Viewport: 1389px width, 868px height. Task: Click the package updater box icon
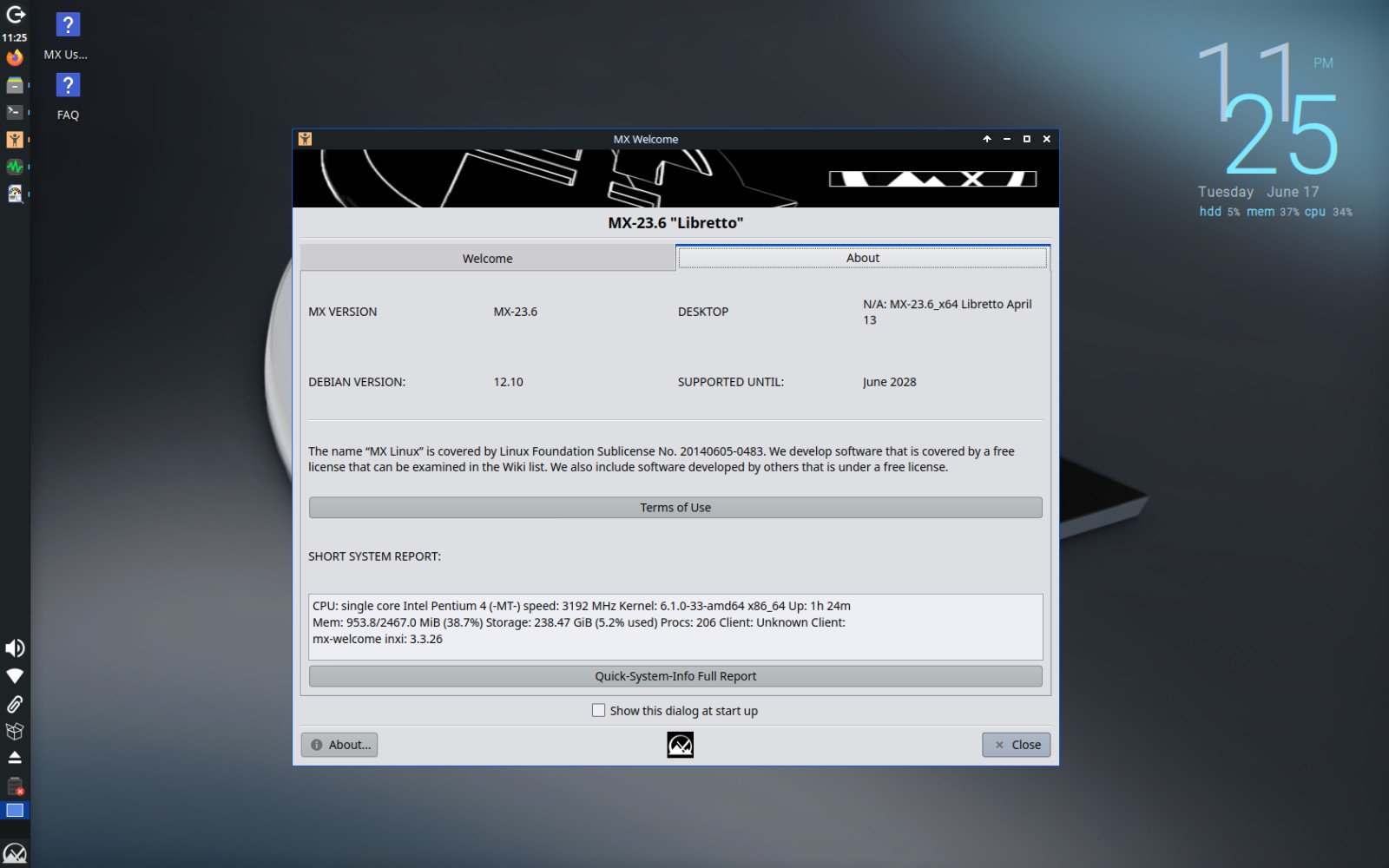[x=15, y=731]
